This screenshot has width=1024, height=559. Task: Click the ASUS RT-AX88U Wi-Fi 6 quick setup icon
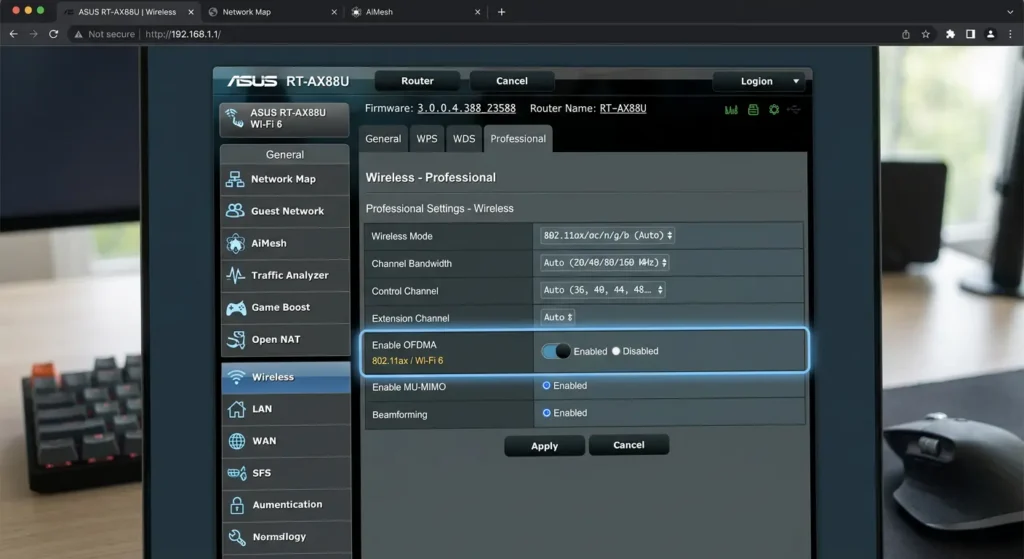click(x=234, y=118)
